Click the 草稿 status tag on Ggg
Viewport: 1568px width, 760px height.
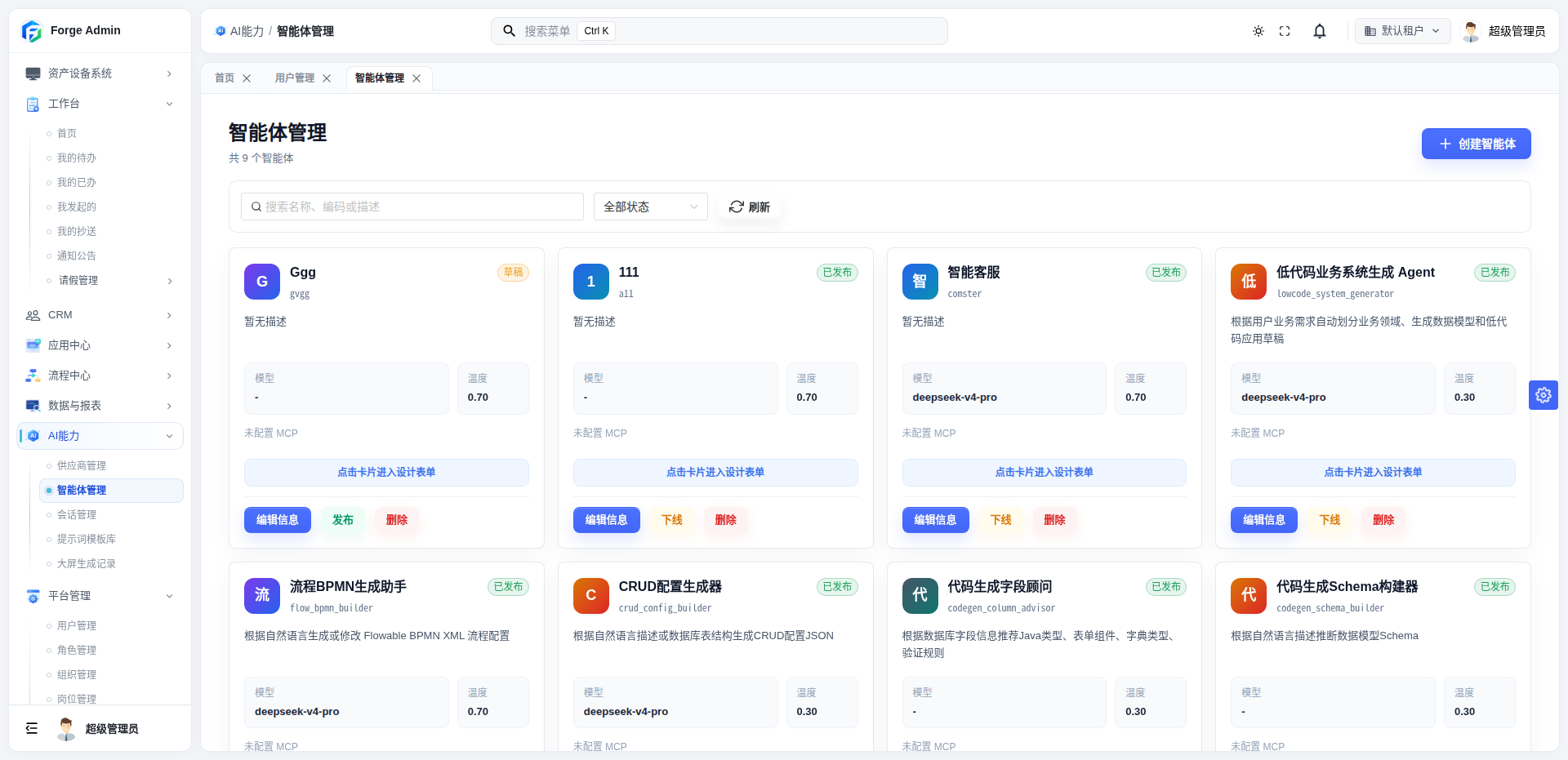click(x=513, y=273)
